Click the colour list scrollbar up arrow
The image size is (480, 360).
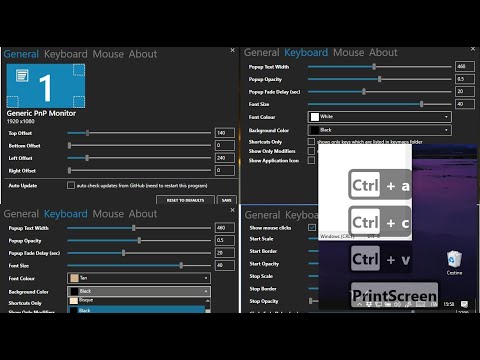click(208, 300)
